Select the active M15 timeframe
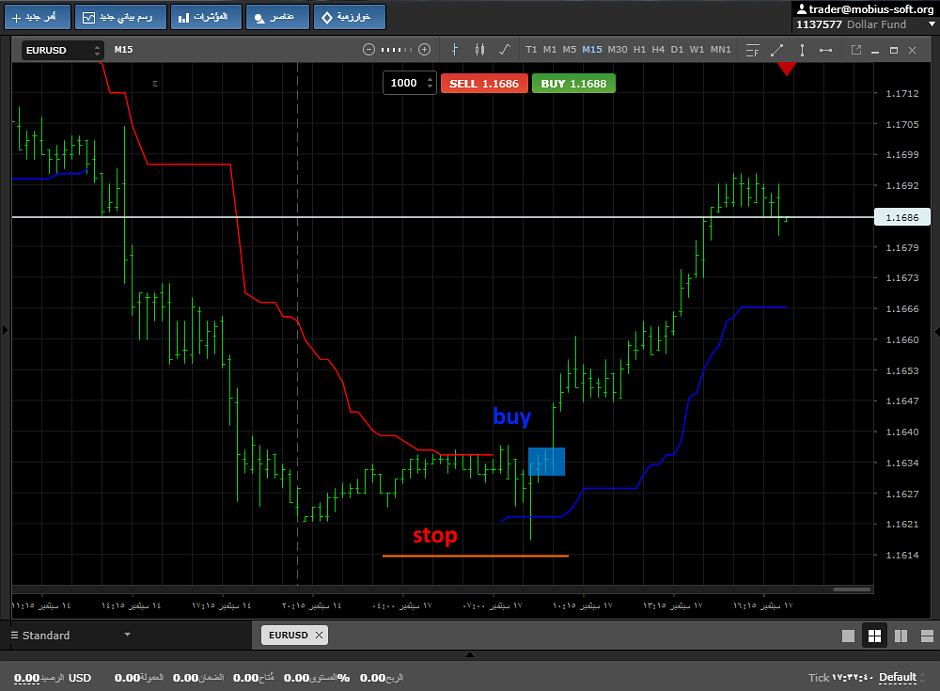940x691 pixels. coord(592,50)
